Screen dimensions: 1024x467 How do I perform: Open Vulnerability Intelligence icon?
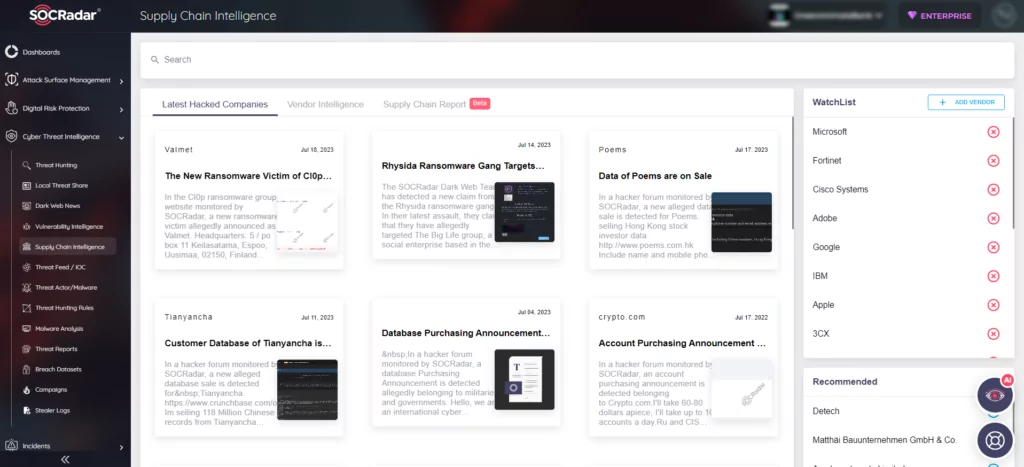point(27,227)
